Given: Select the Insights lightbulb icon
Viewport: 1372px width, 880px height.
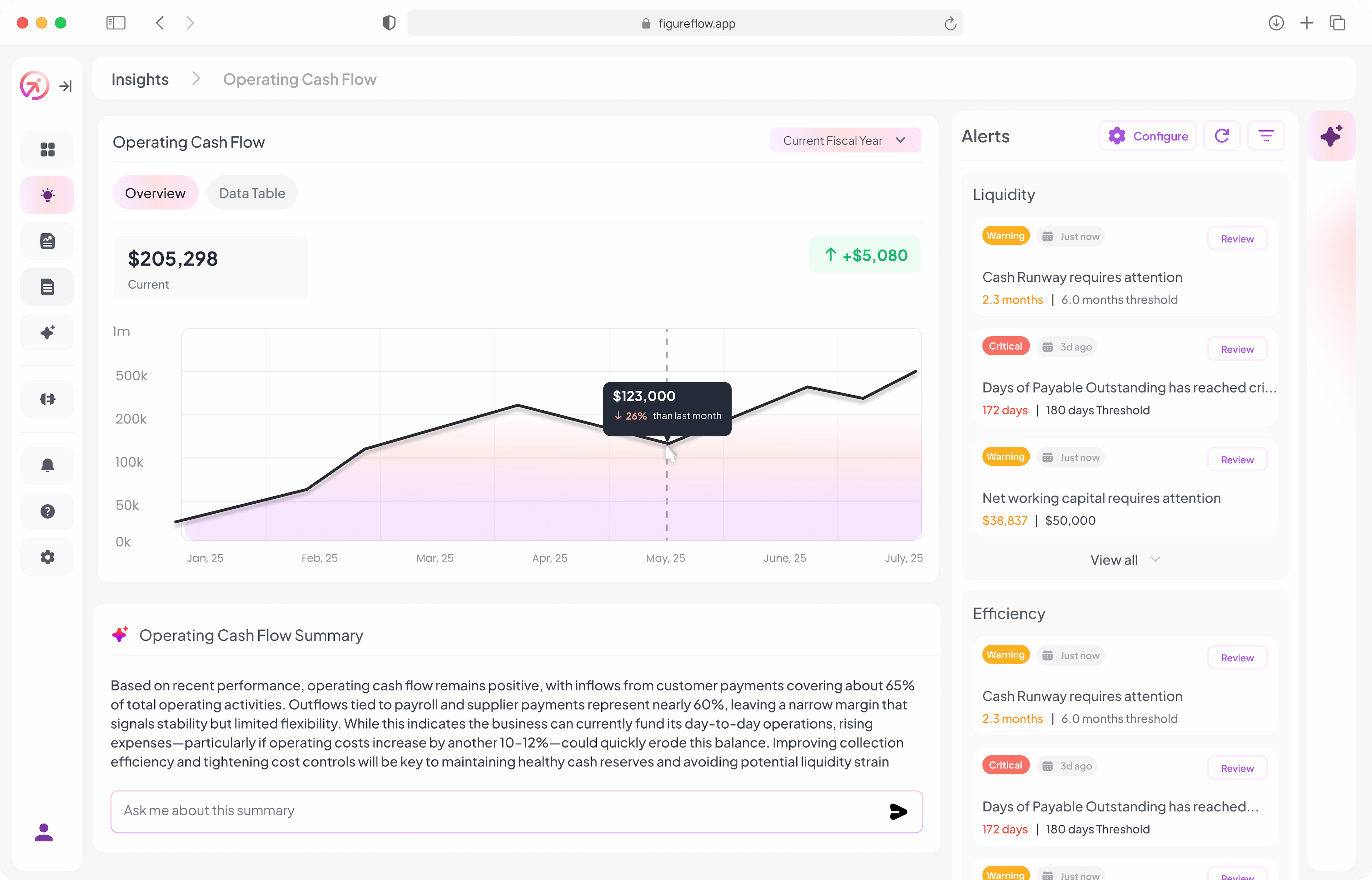Looking at the screenshot, I should (47, 195).
